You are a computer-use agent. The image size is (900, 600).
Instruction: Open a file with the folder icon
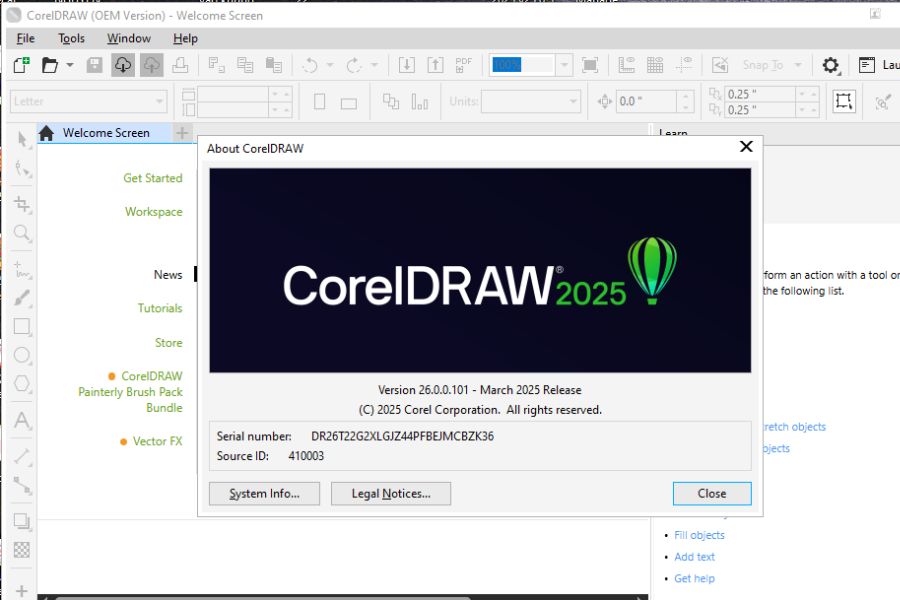pyautogui.click(x=50, y=65)
